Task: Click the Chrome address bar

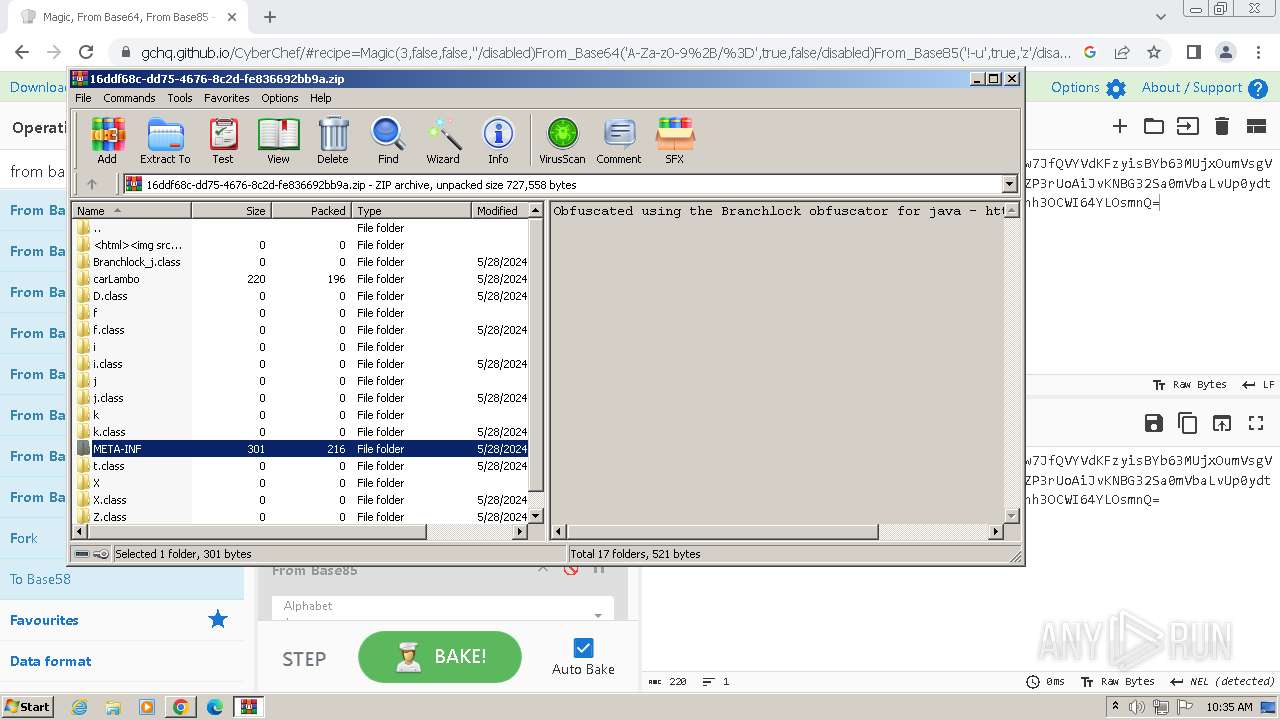Action: coord(606,53)
